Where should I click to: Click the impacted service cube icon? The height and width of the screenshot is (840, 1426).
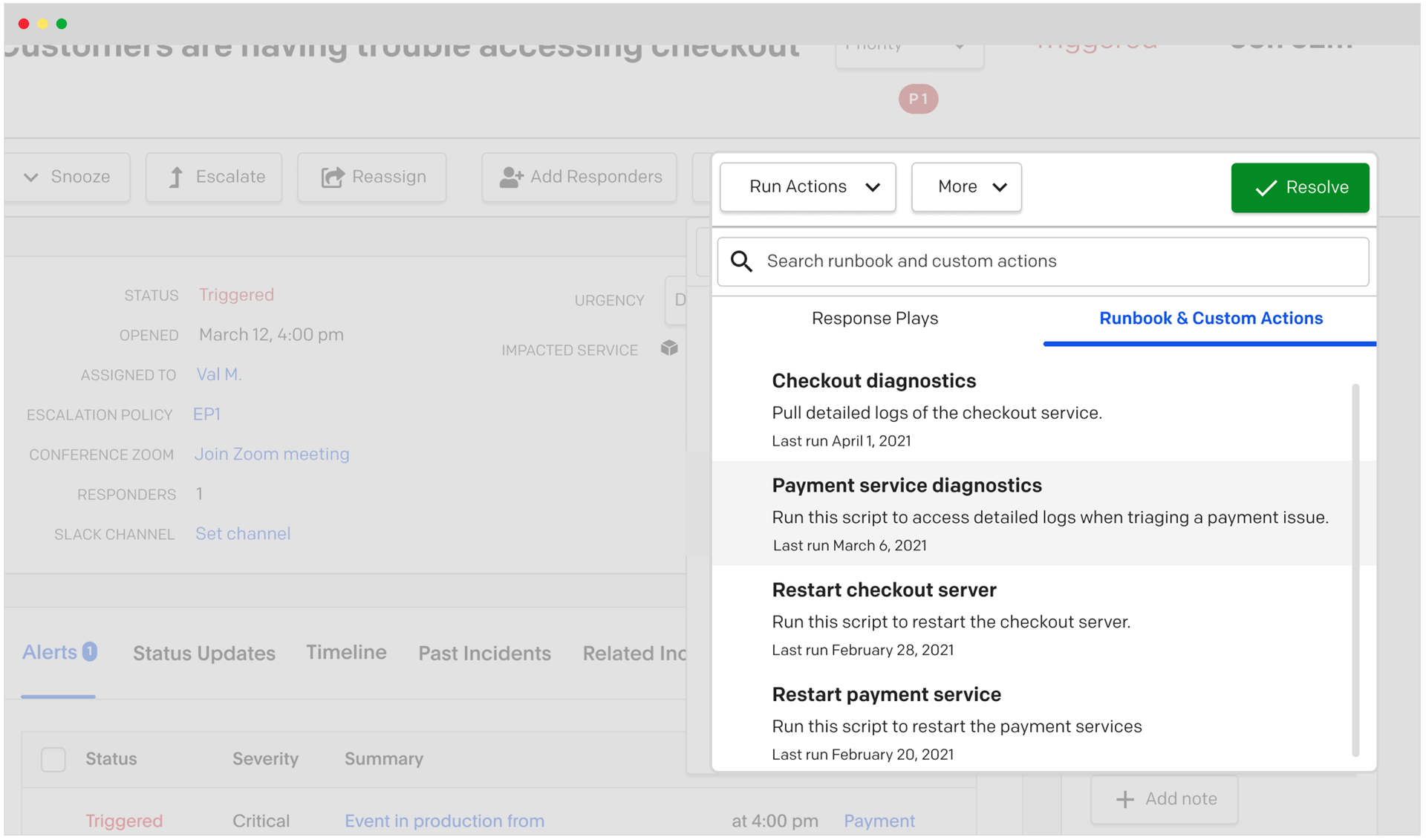[669, 348]
